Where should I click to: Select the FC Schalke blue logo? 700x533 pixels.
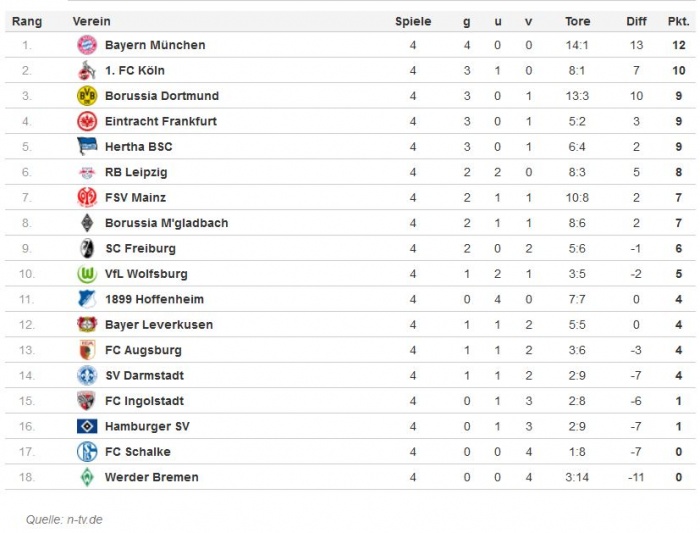coord(87,452)
